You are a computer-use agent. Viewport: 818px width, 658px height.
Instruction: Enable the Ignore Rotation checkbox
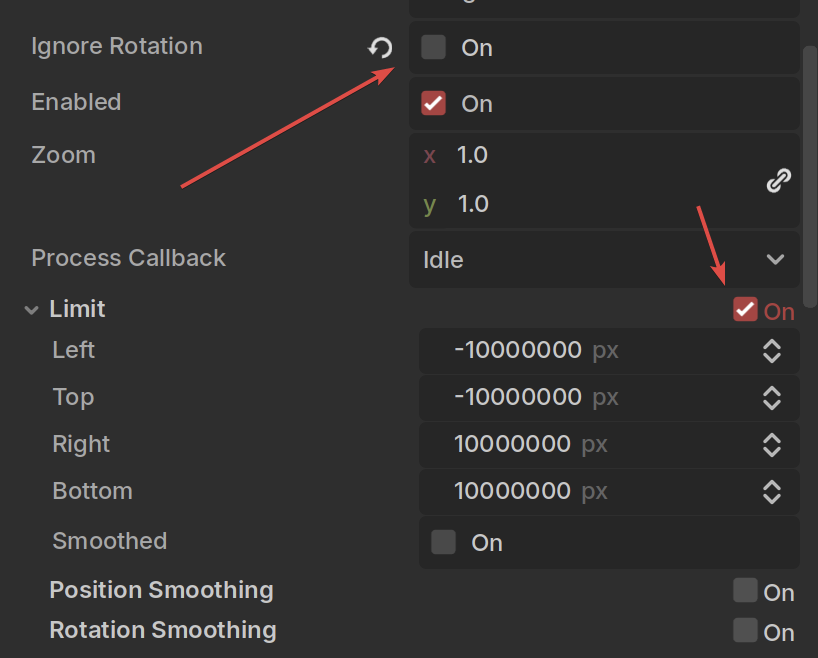(x=434, y=47)
